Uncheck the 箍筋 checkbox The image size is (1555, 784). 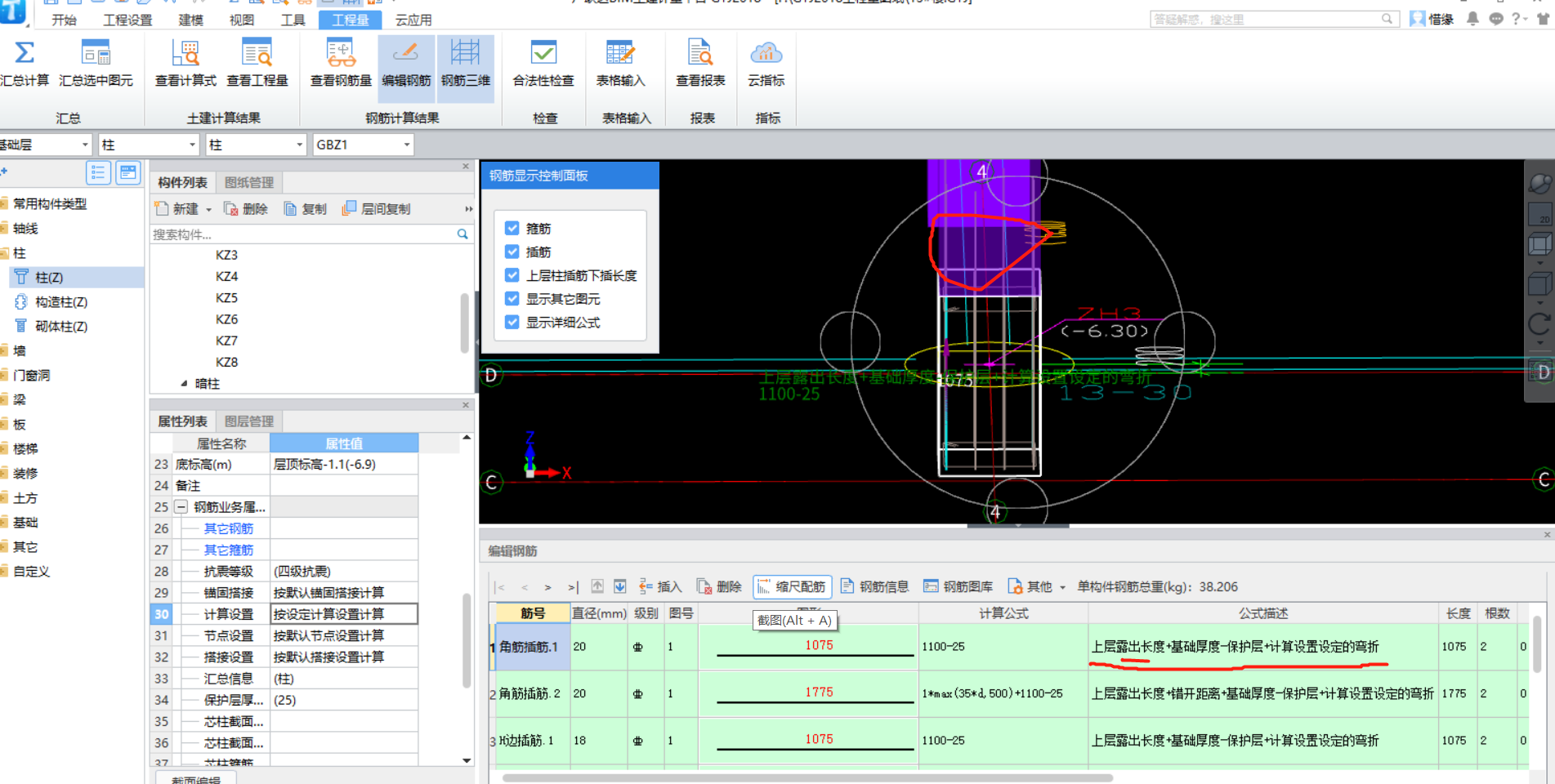(x=512, y=228)
